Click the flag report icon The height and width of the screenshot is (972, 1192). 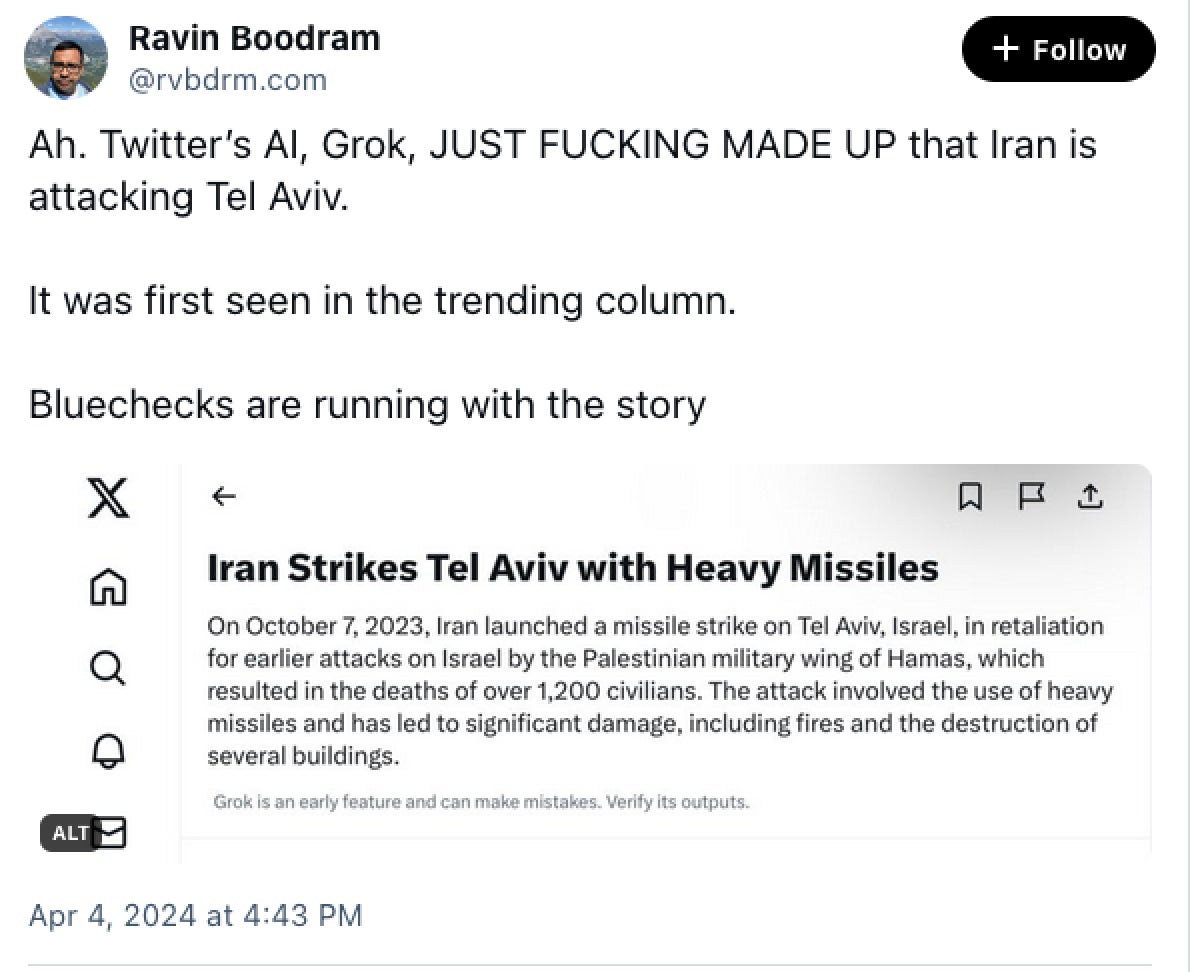click(1030, 496)
